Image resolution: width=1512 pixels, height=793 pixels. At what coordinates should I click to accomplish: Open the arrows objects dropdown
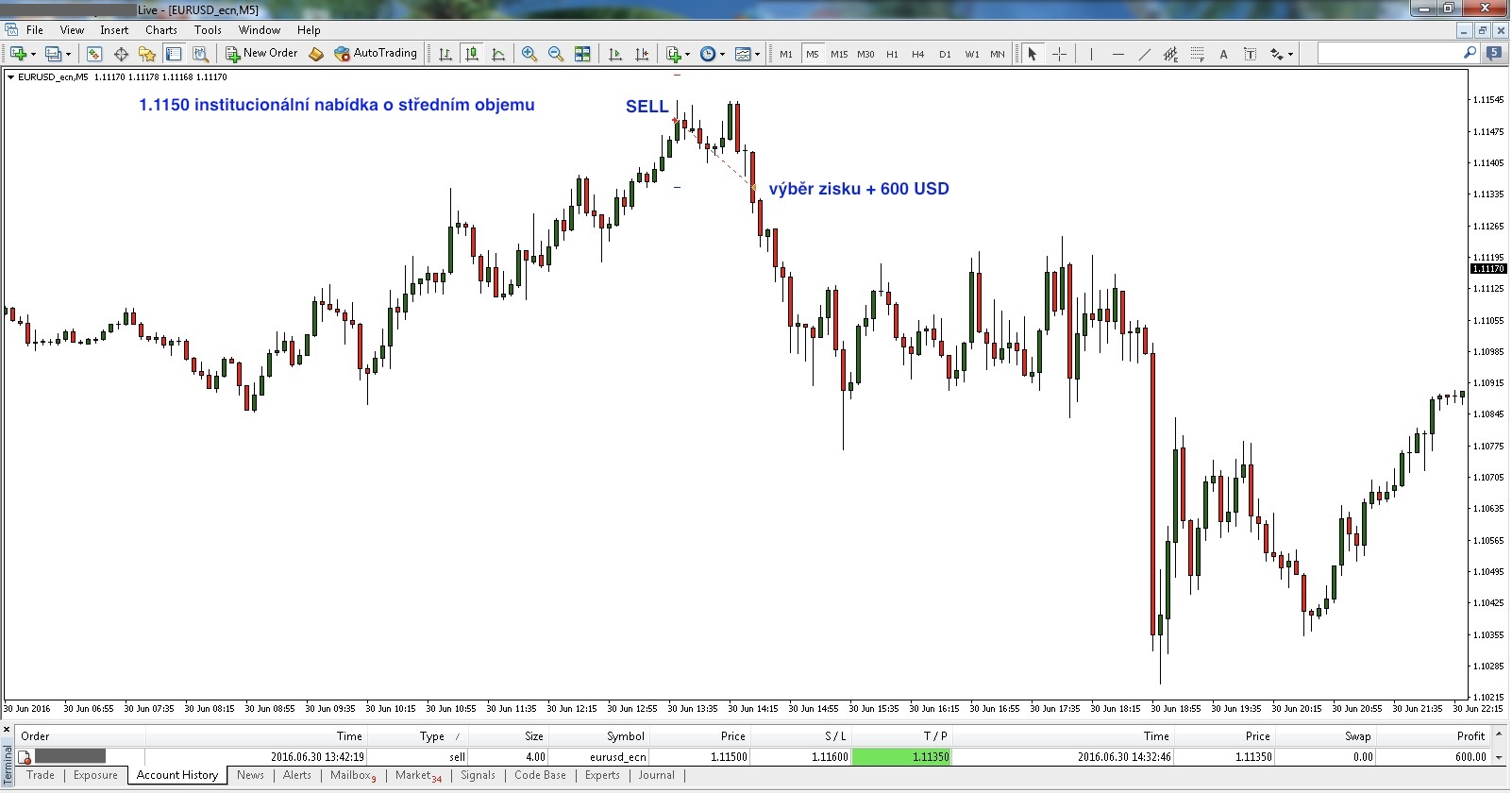point(1281,54)
